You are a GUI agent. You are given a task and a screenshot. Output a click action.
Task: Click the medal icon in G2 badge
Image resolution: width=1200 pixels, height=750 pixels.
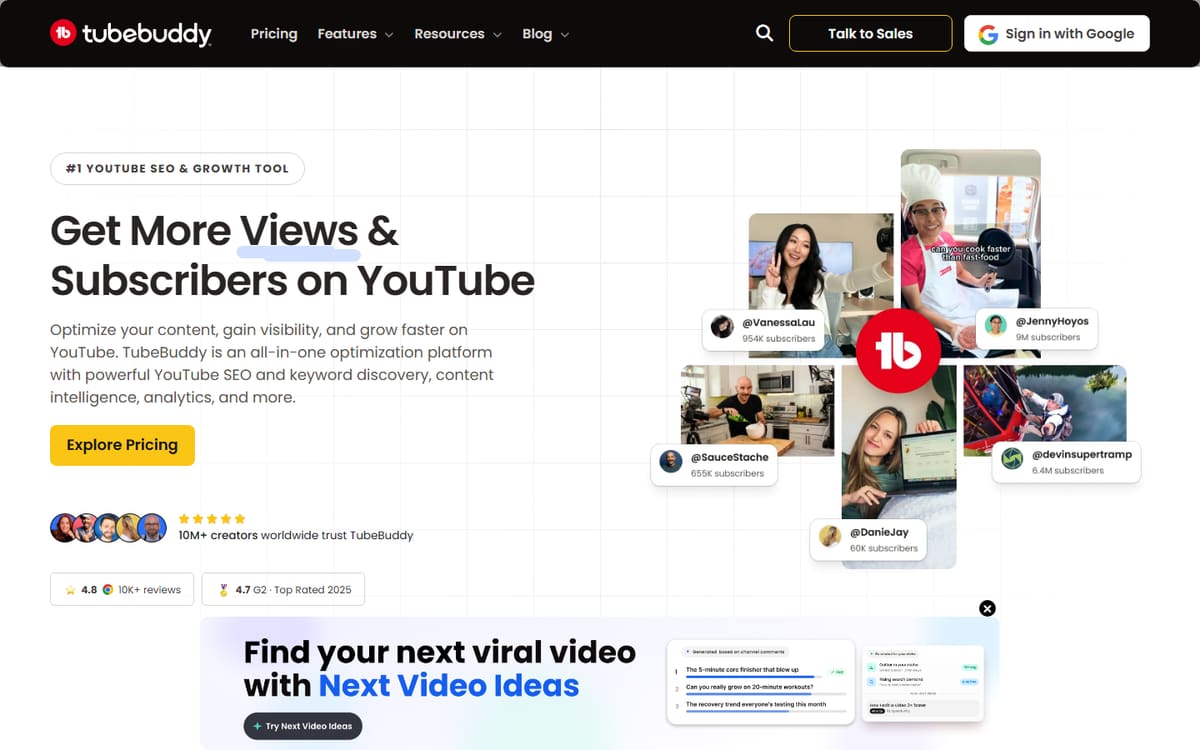[x=223, y=590]
